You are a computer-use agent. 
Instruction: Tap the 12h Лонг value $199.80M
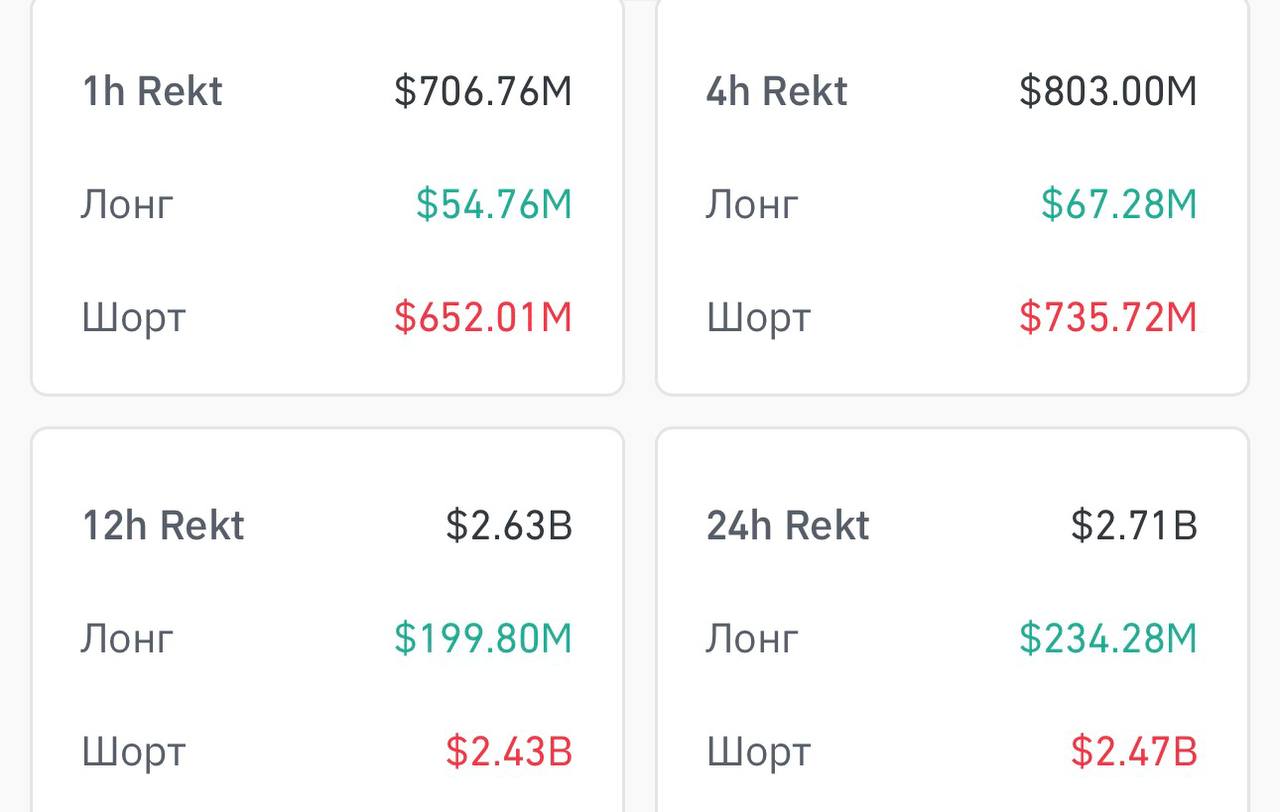(483, 638)
